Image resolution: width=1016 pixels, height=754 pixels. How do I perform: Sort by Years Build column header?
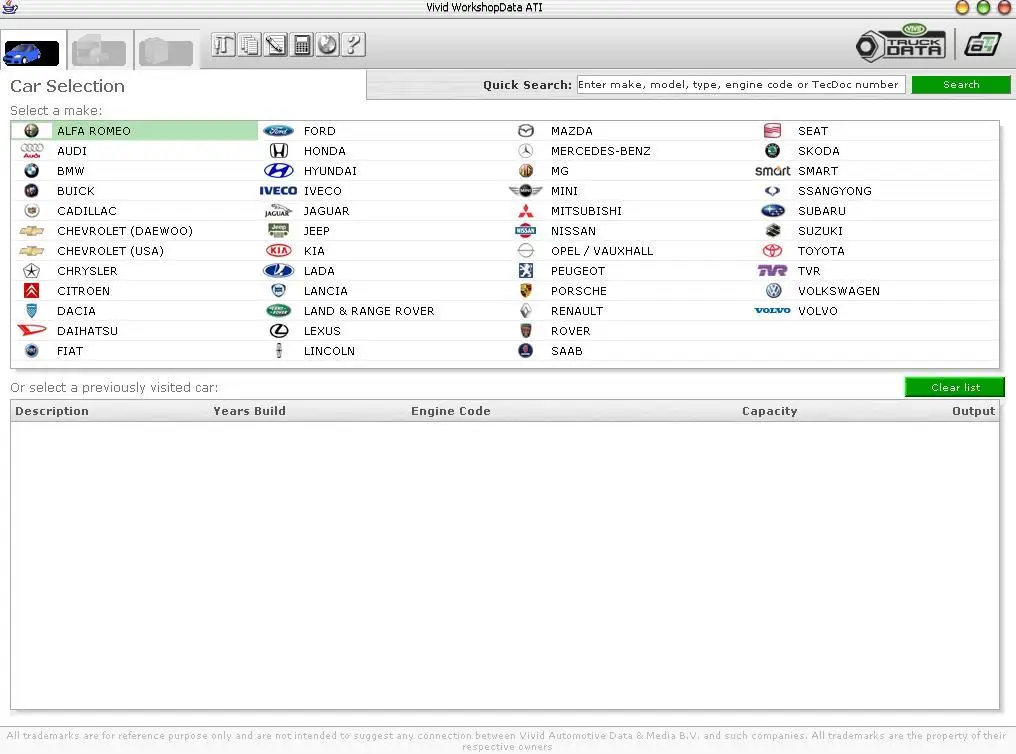point(249,411)
